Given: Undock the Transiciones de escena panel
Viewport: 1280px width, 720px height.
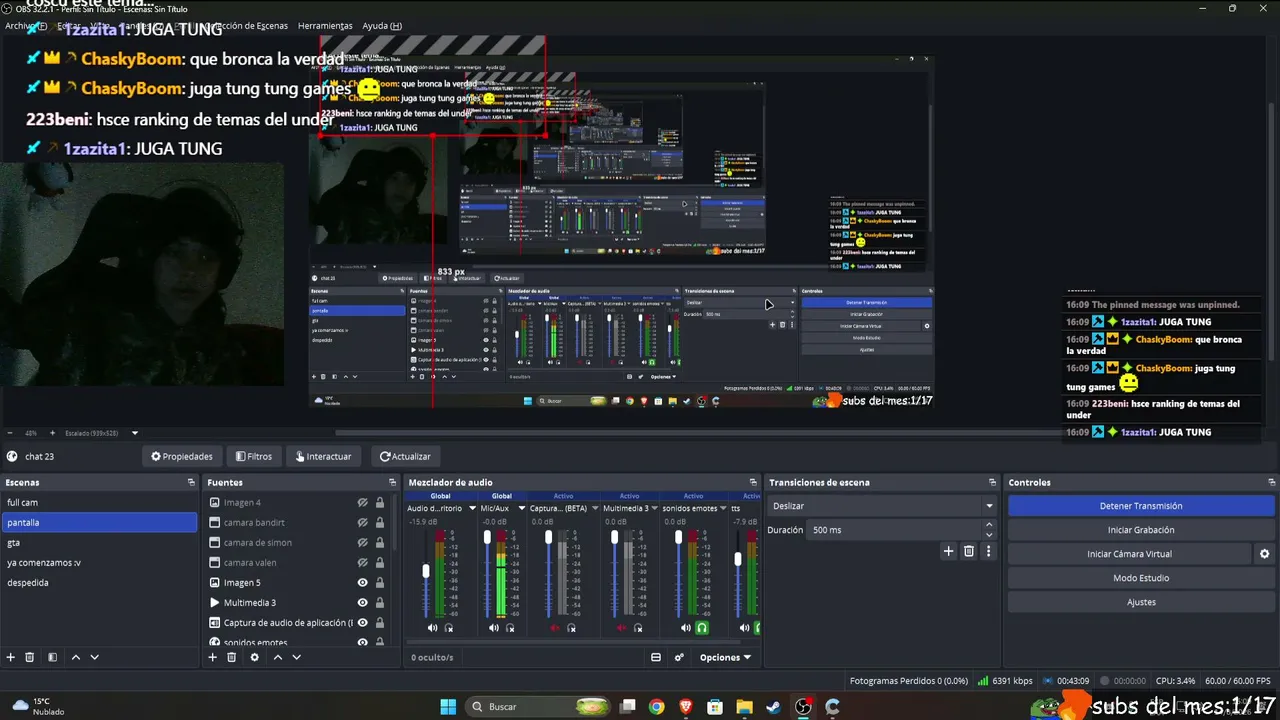Looking at the screenshot, I should [x=992, y=482].
